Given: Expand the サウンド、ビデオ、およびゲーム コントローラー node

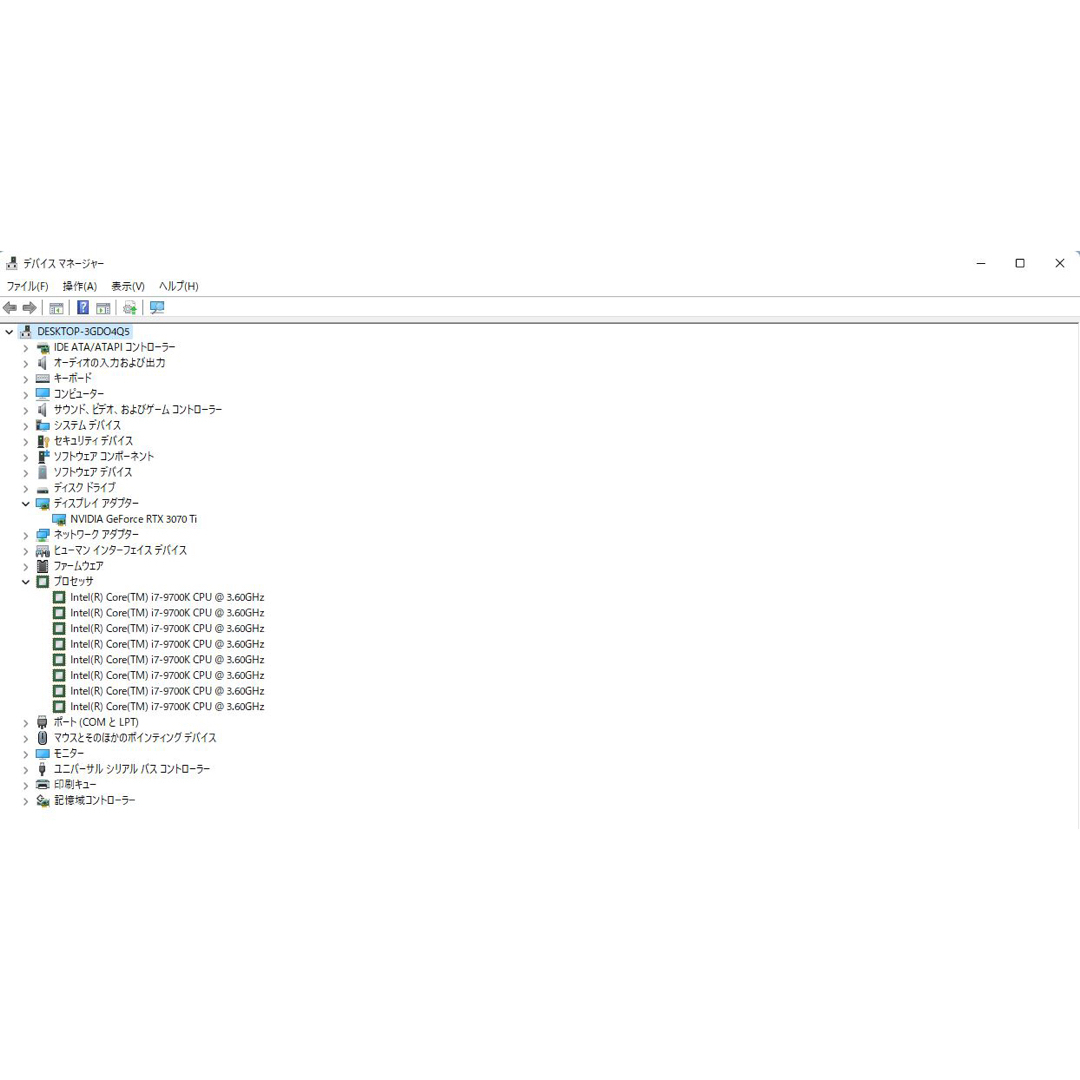Looking at the screenshot, I should pos(25,411).
